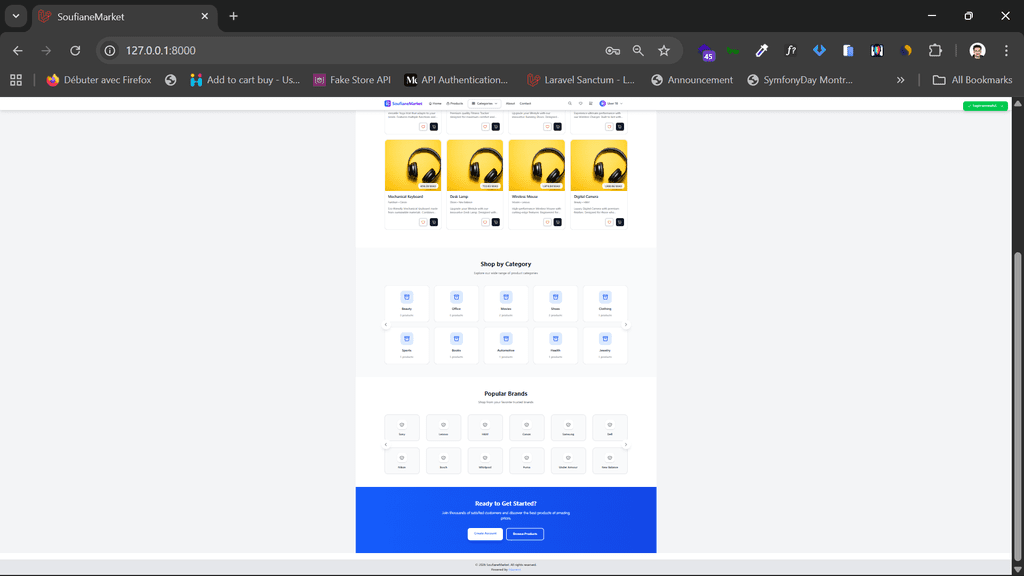Open the Products nav link

click(455, 103)
